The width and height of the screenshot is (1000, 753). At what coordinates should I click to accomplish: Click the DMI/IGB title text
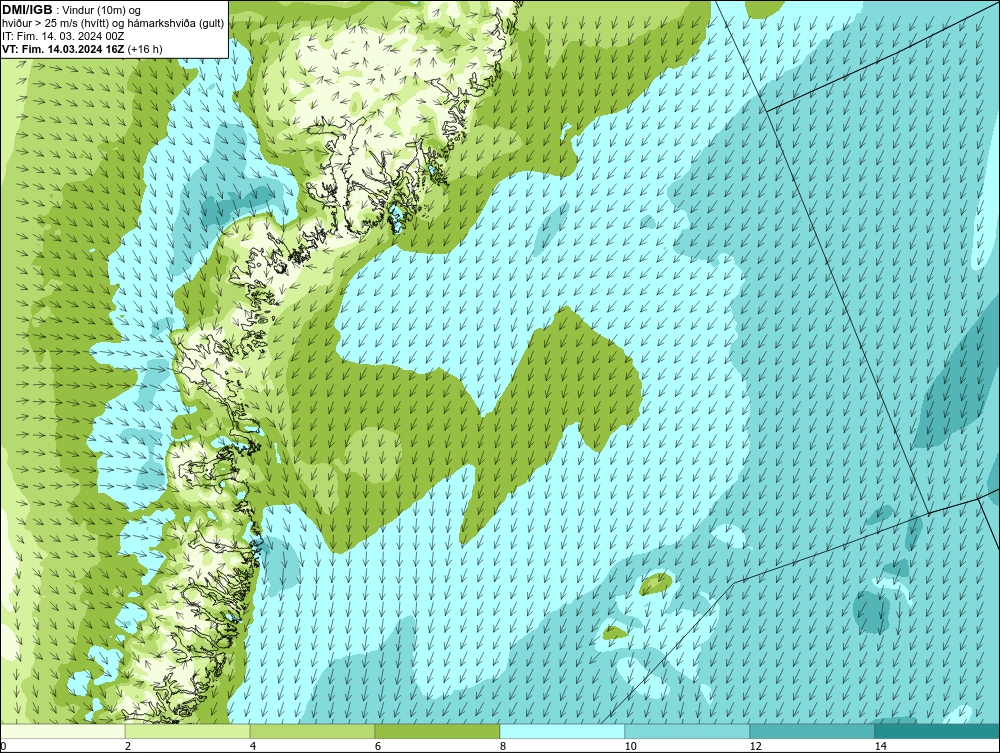coord(27,10)
